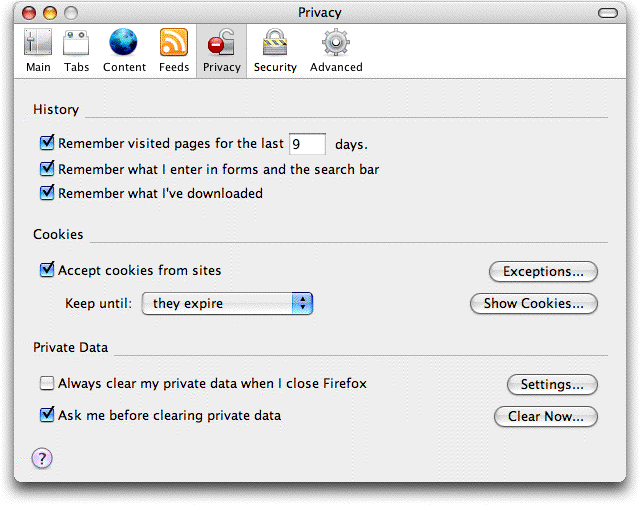The height and width of the screenshot is (505, 640).
Task: Click the cookie Exceptions button
Action: tap(543, 272)
